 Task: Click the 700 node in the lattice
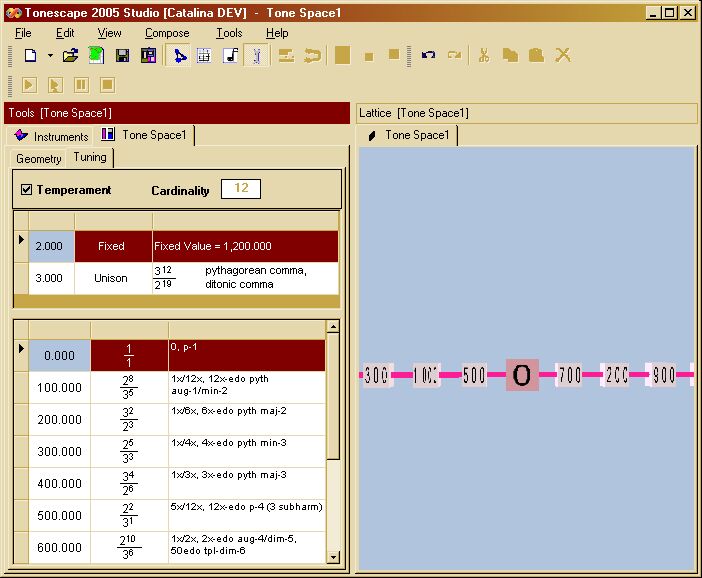coord(570,375)
